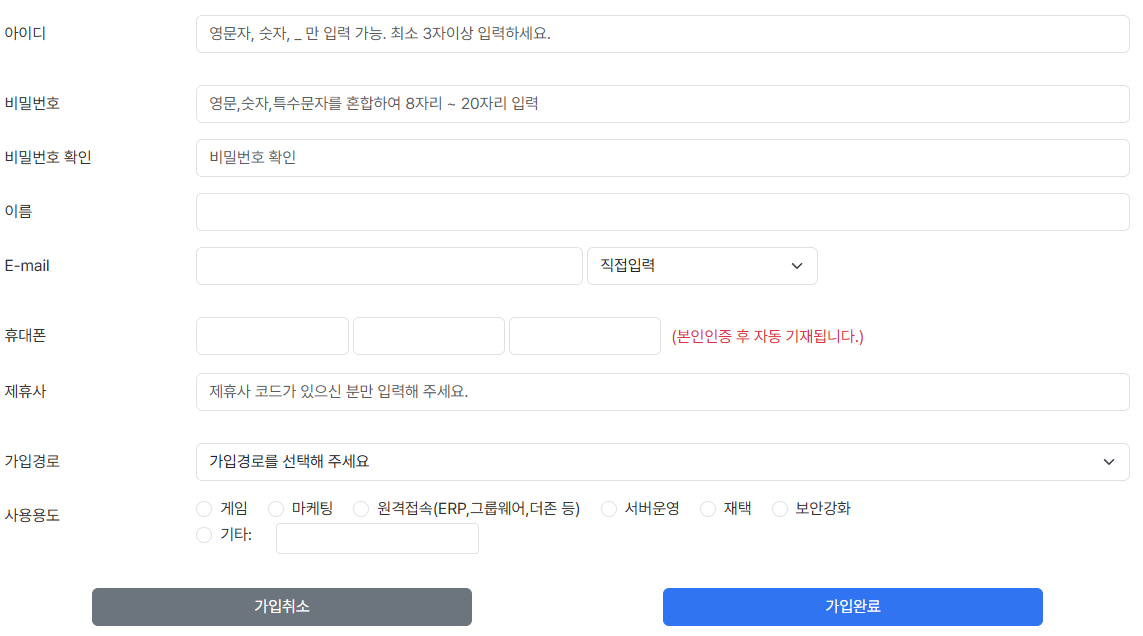Click the first 휴대폰 number box
This screenshot has width=1143, height=636.
[272, 336]
